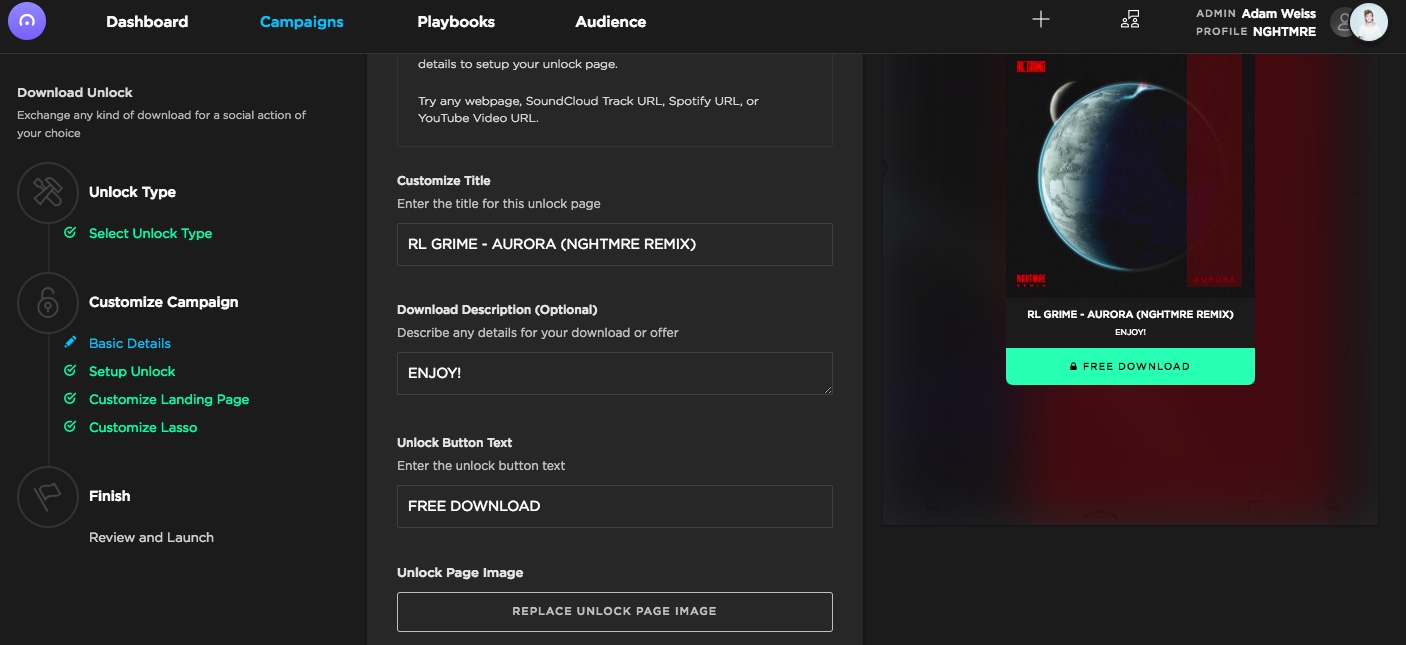This screenshot has height=645, width=1406.
Task: Click the preview title RL GRIME - AURORA
Action: click(x=1130, y=314)
